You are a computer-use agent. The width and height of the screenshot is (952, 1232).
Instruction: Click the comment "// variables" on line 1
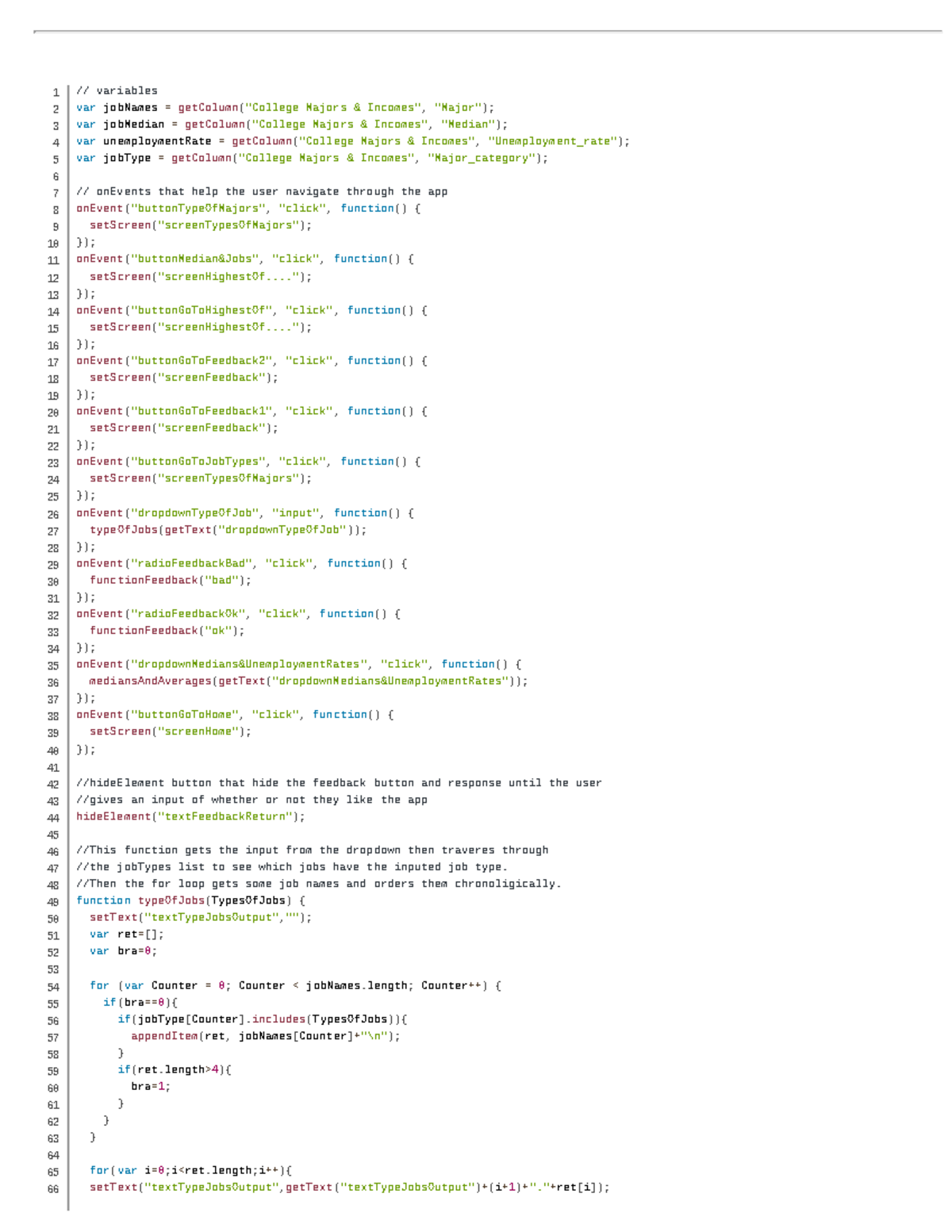(x=117, y=90)
